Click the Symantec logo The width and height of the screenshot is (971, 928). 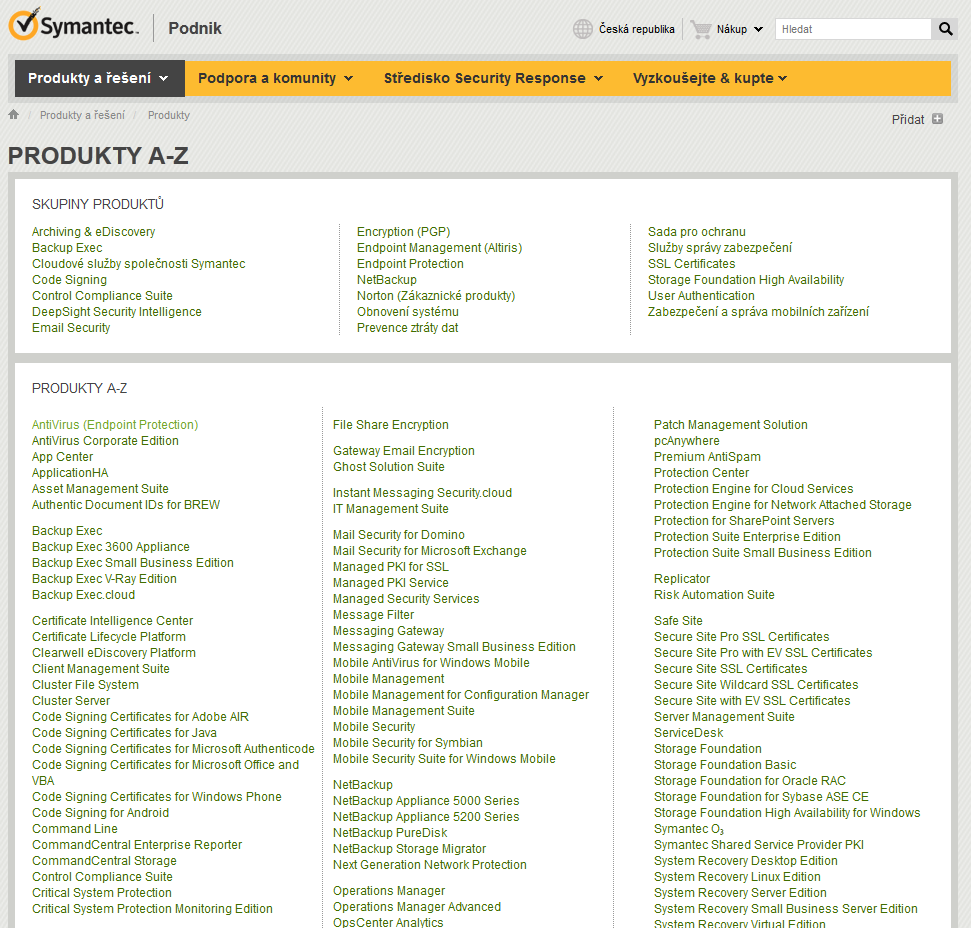pos(74,25)
